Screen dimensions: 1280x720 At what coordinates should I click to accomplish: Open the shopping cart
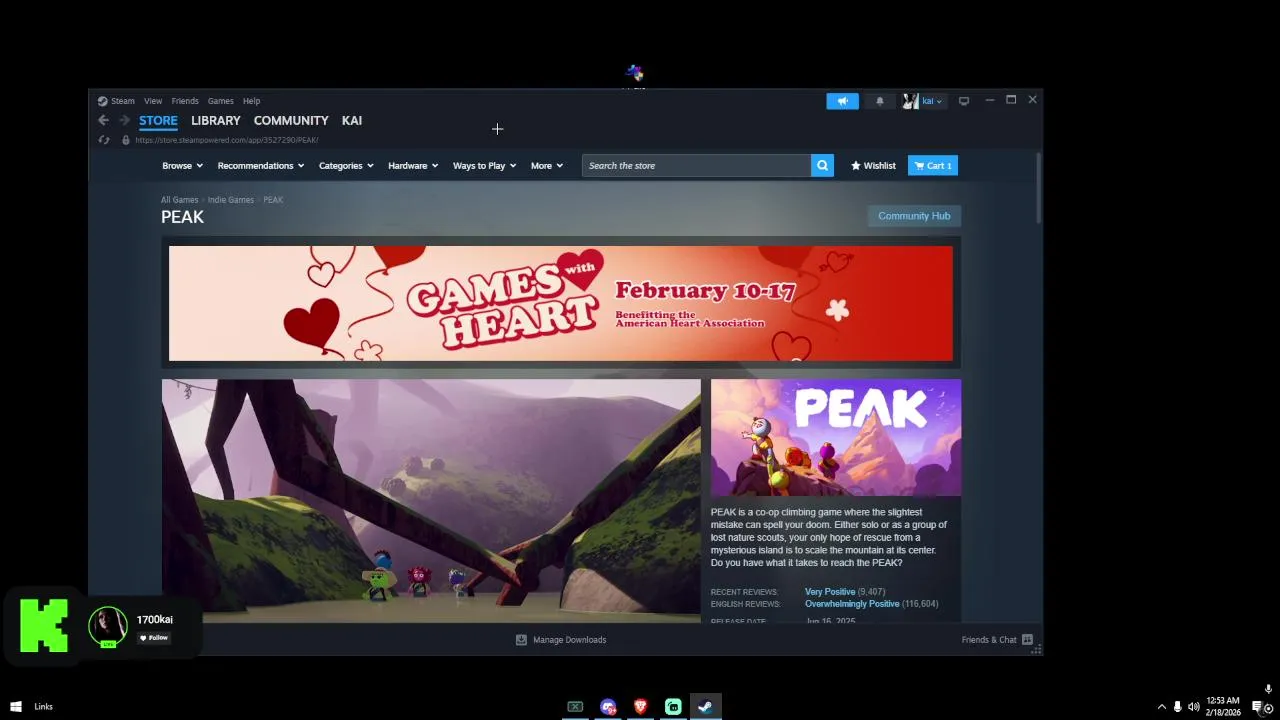(933, 166)
